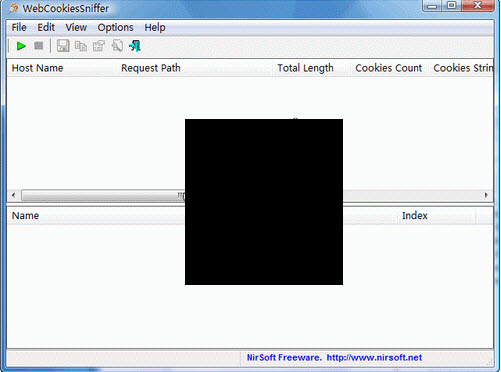Click the horizontal scrollbar right arrow
Viewport: 501px width, 372px height.
[x=486, y=195]
